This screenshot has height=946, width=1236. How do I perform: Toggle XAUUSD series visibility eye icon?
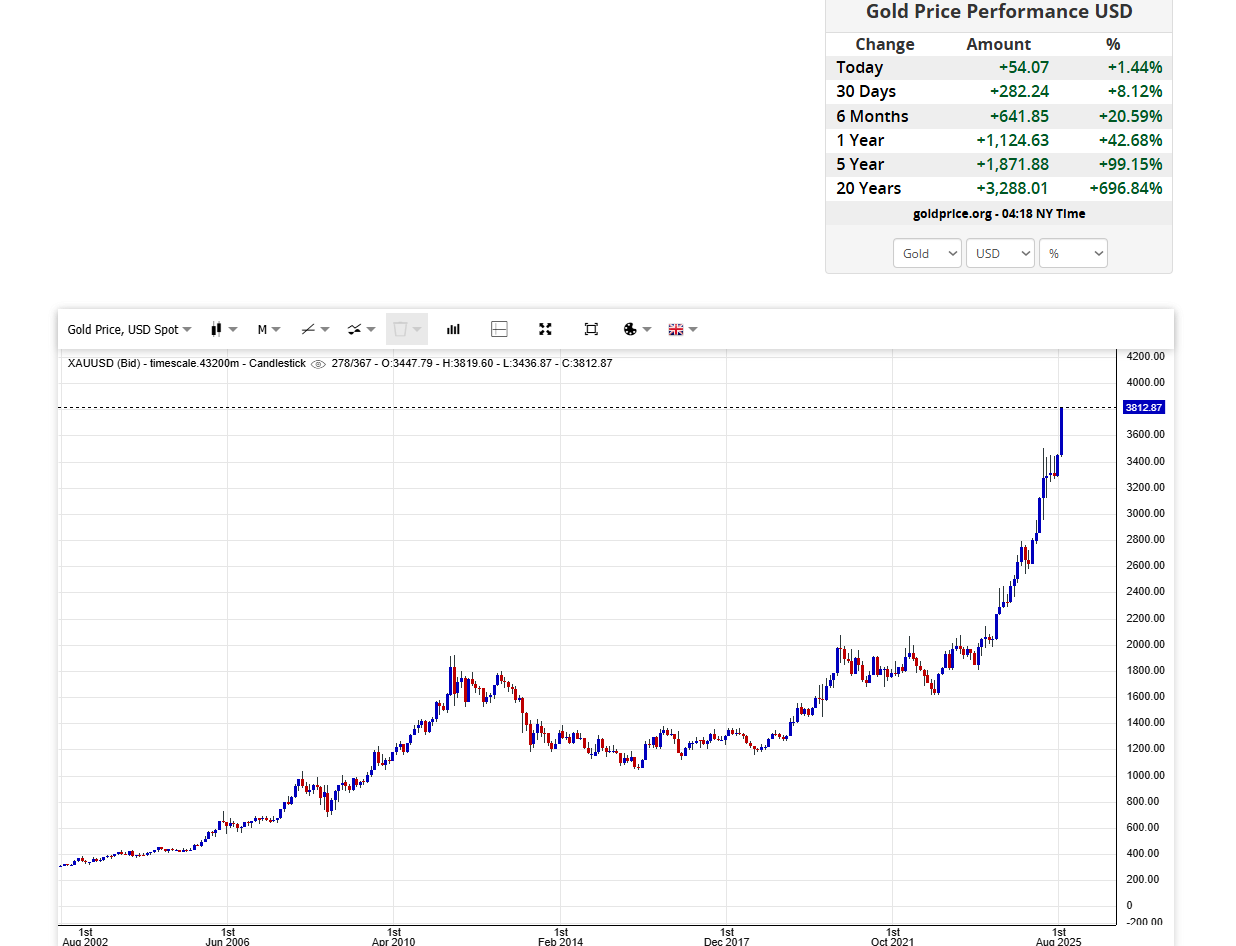pos(318,364)
